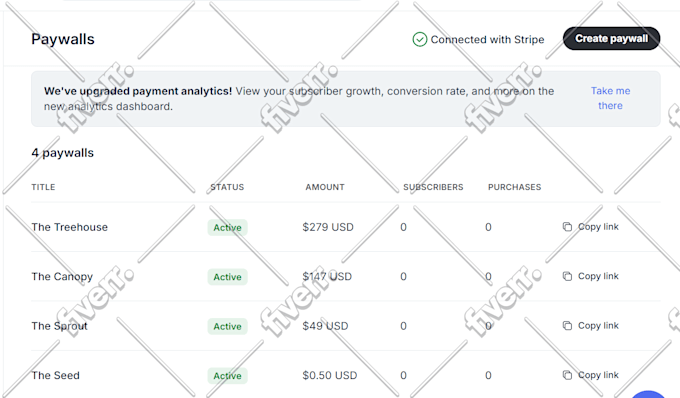
Task: Click the blue floating button at bottom corner
Action: [648, 394]
